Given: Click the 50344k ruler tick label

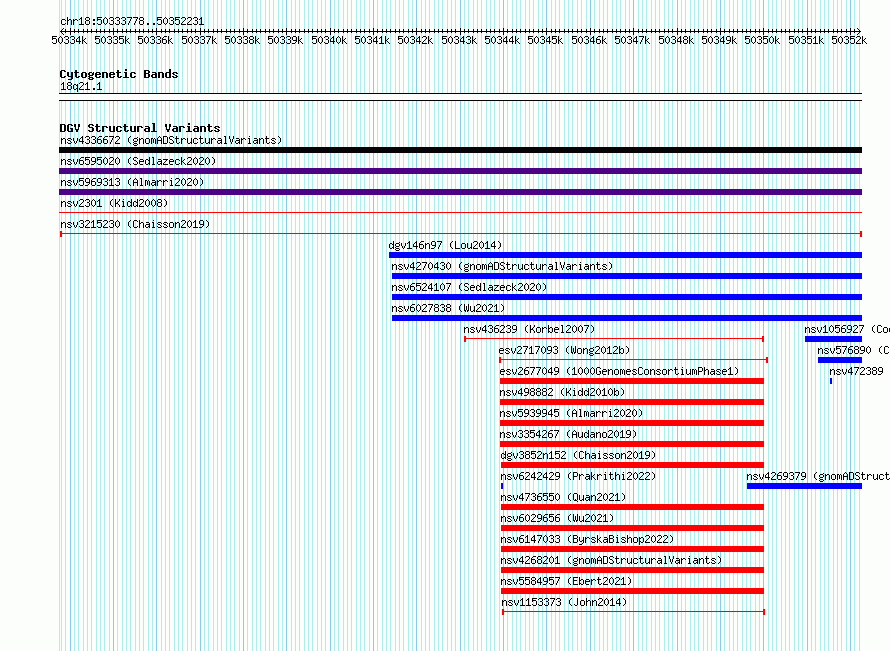Looking at the screenshot, I should (x=502, y=40).
